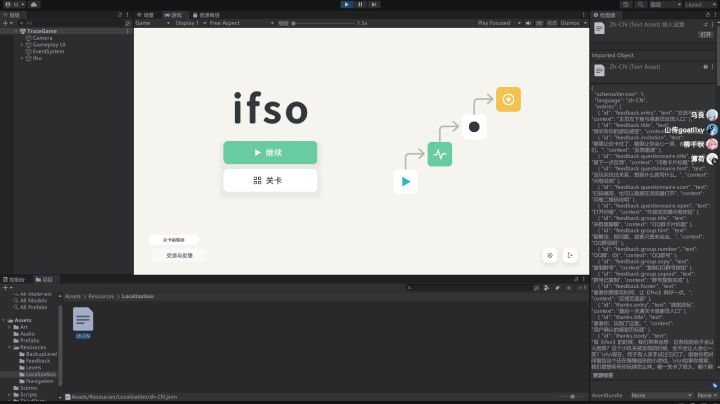Expand the Gameplay UI object

click(x=22, y=45)
